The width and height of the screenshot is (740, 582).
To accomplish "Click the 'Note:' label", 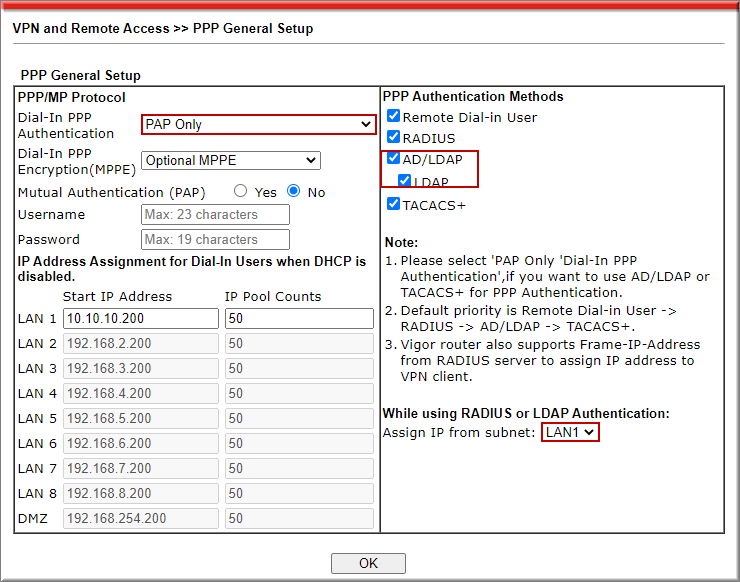I will pos(402,243).
